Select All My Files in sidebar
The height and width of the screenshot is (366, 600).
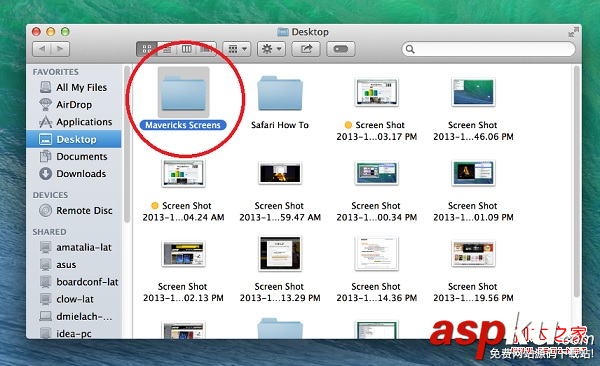point(74,87)
